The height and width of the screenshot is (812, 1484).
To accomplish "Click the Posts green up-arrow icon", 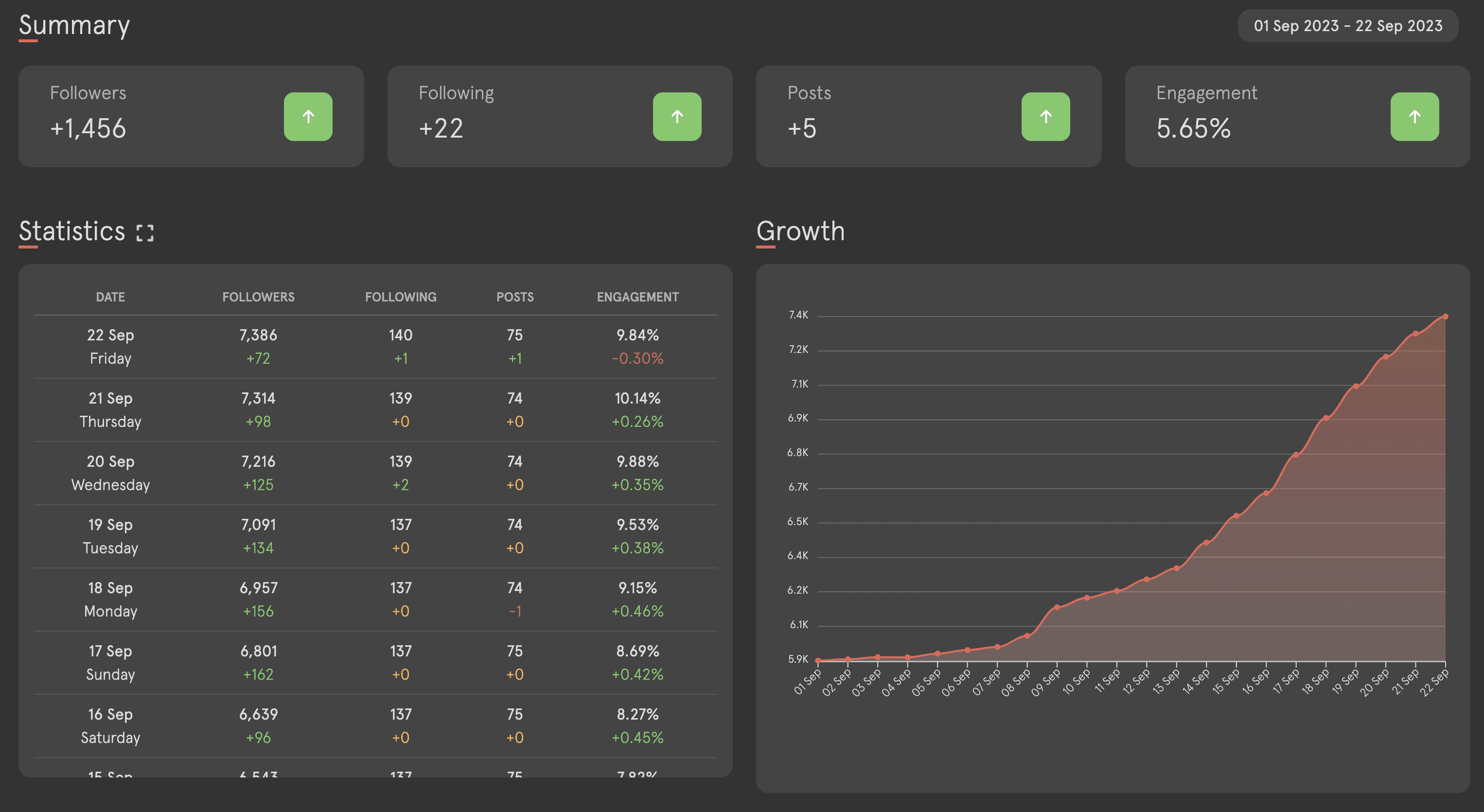I will tap(1045, 116).
